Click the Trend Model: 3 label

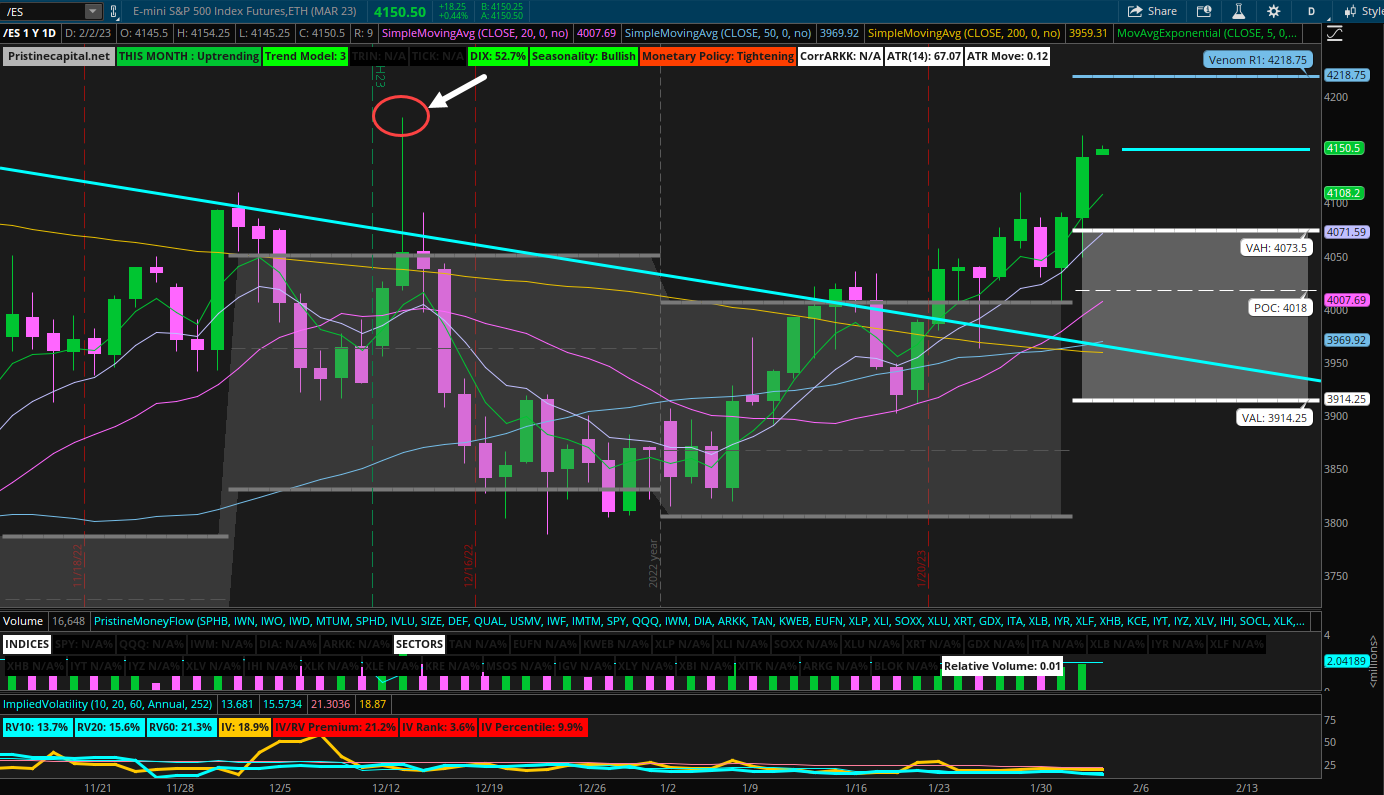coord(305,56)
